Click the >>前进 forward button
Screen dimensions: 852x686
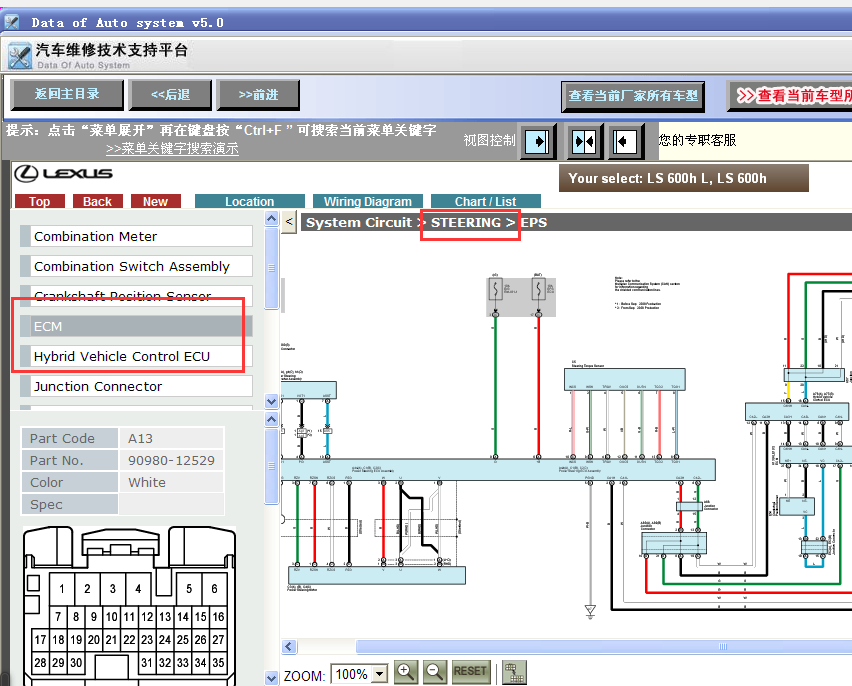click(258, 95)
